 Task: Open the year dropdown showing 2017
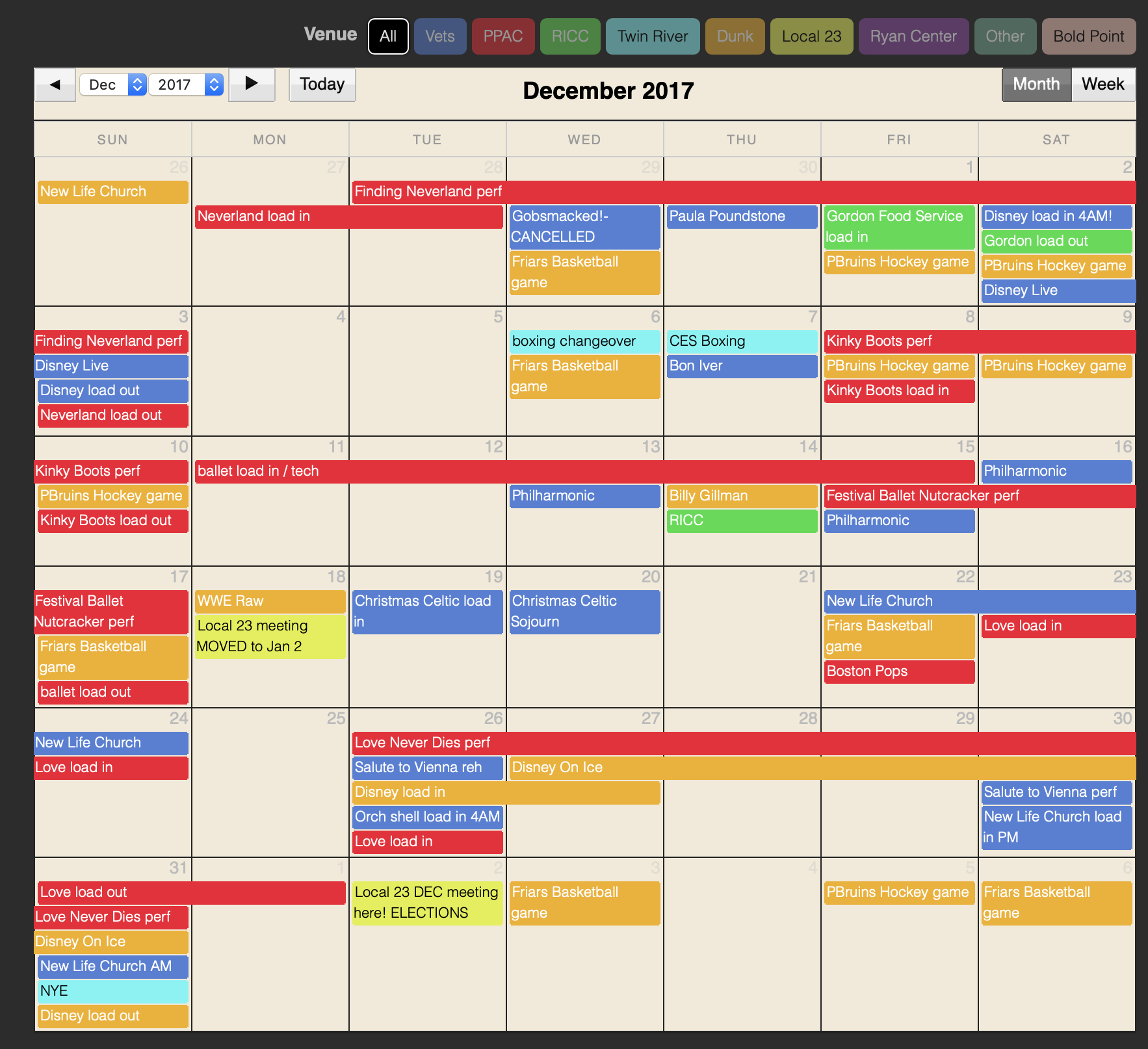pyautogui.click(x=185, y=84)
